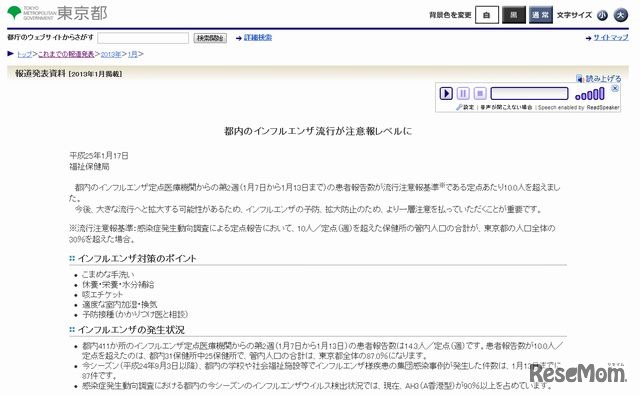Click the 検索開始 search button
Image resolution: width=640 pixels, height=396 pixels.
point(210,38)
